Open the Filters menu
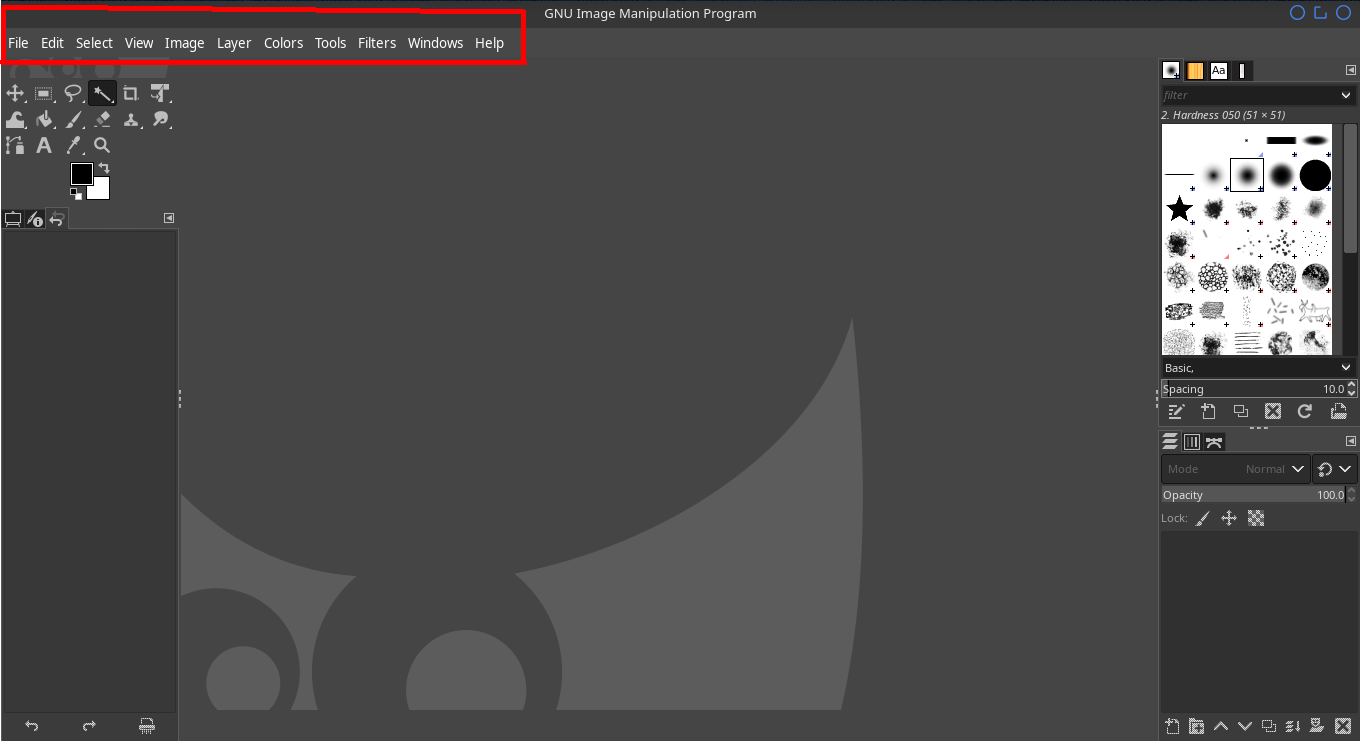The height and width of the screenshot is (741, 1360). click(x=377, y=43)
